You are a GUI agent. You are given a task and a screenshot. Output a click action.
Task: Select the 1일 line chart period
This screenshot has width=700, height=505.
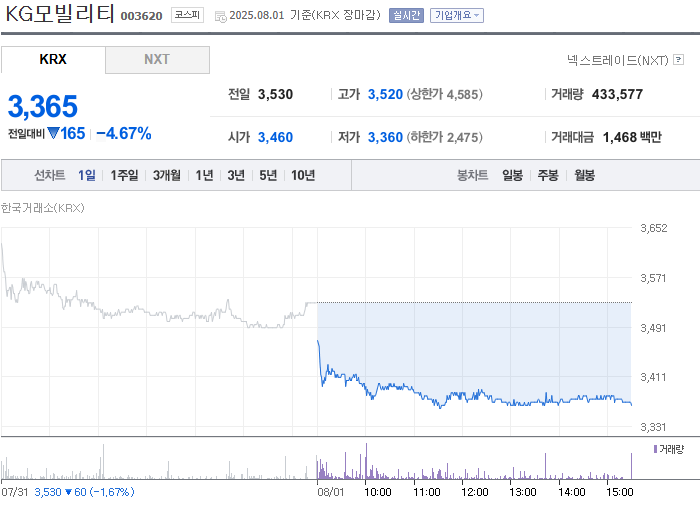(87, 175)
